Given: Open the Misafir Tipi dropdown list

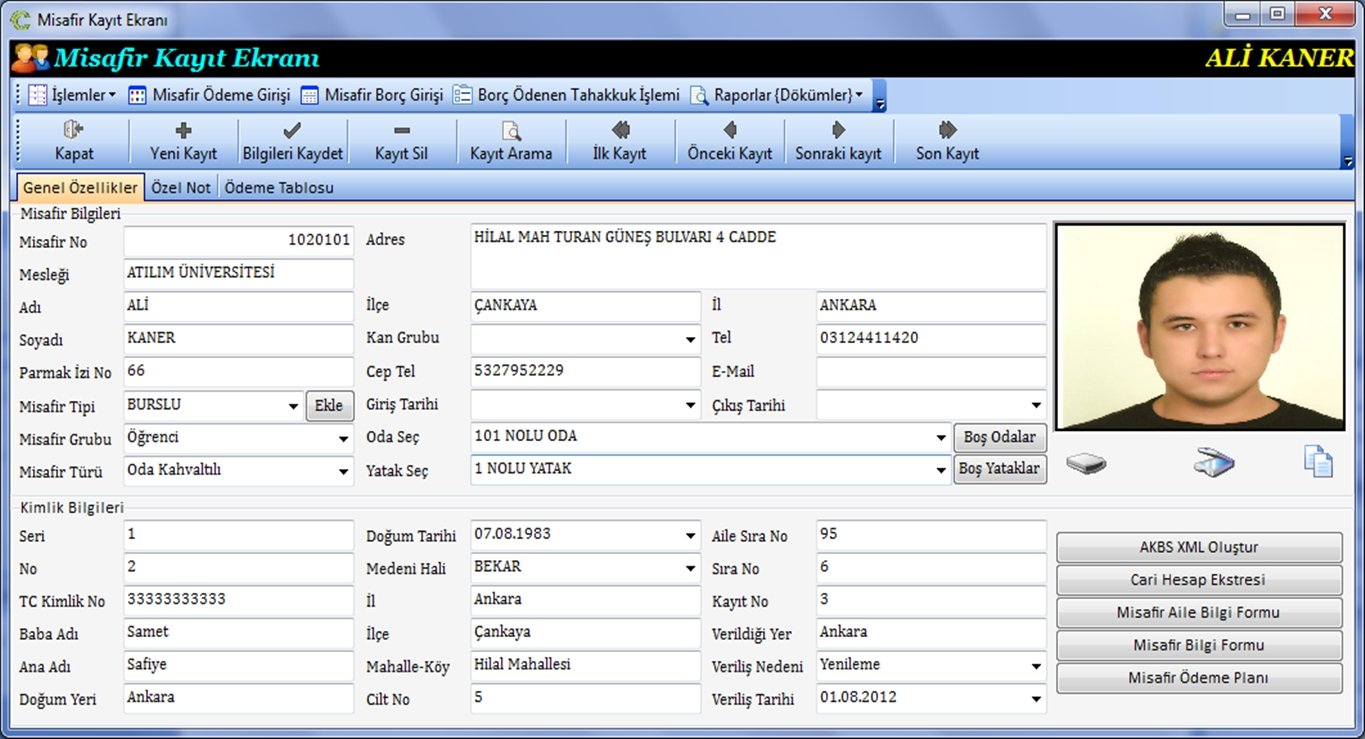Looking at the screenshot, I should (x=293, y=407).
